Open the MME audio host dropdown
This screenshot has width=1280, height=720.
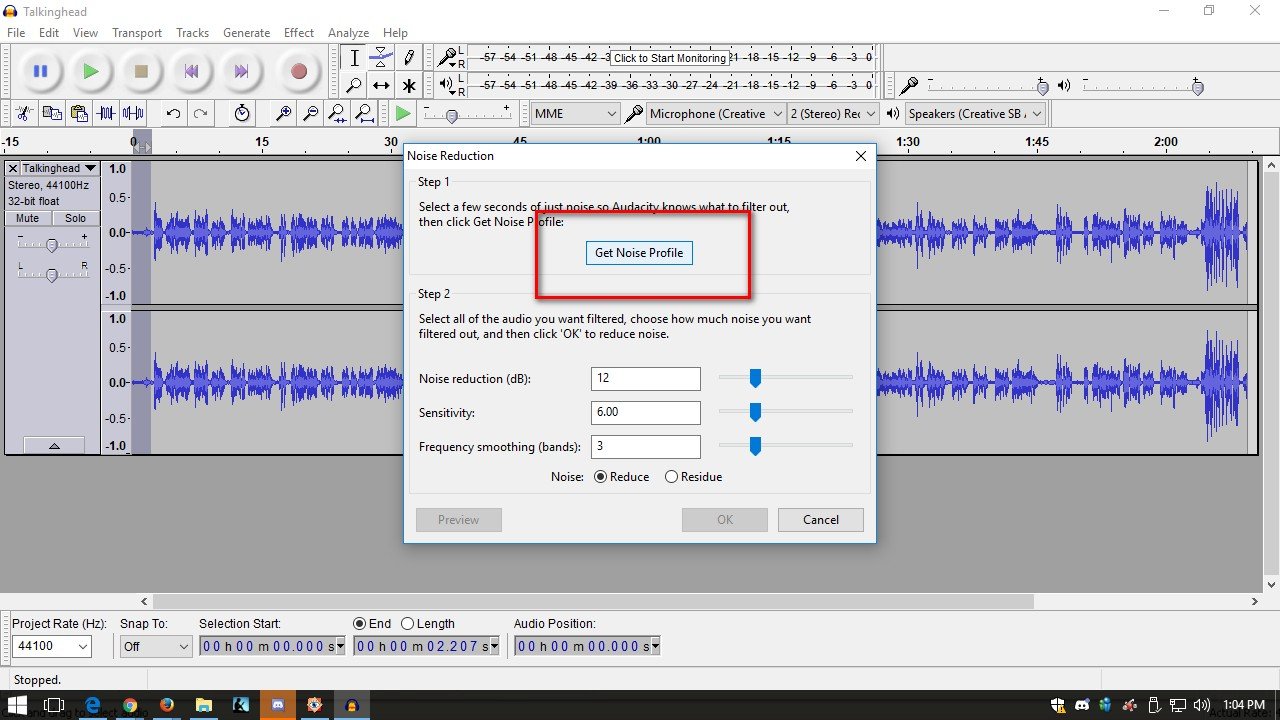click(576, 114)
